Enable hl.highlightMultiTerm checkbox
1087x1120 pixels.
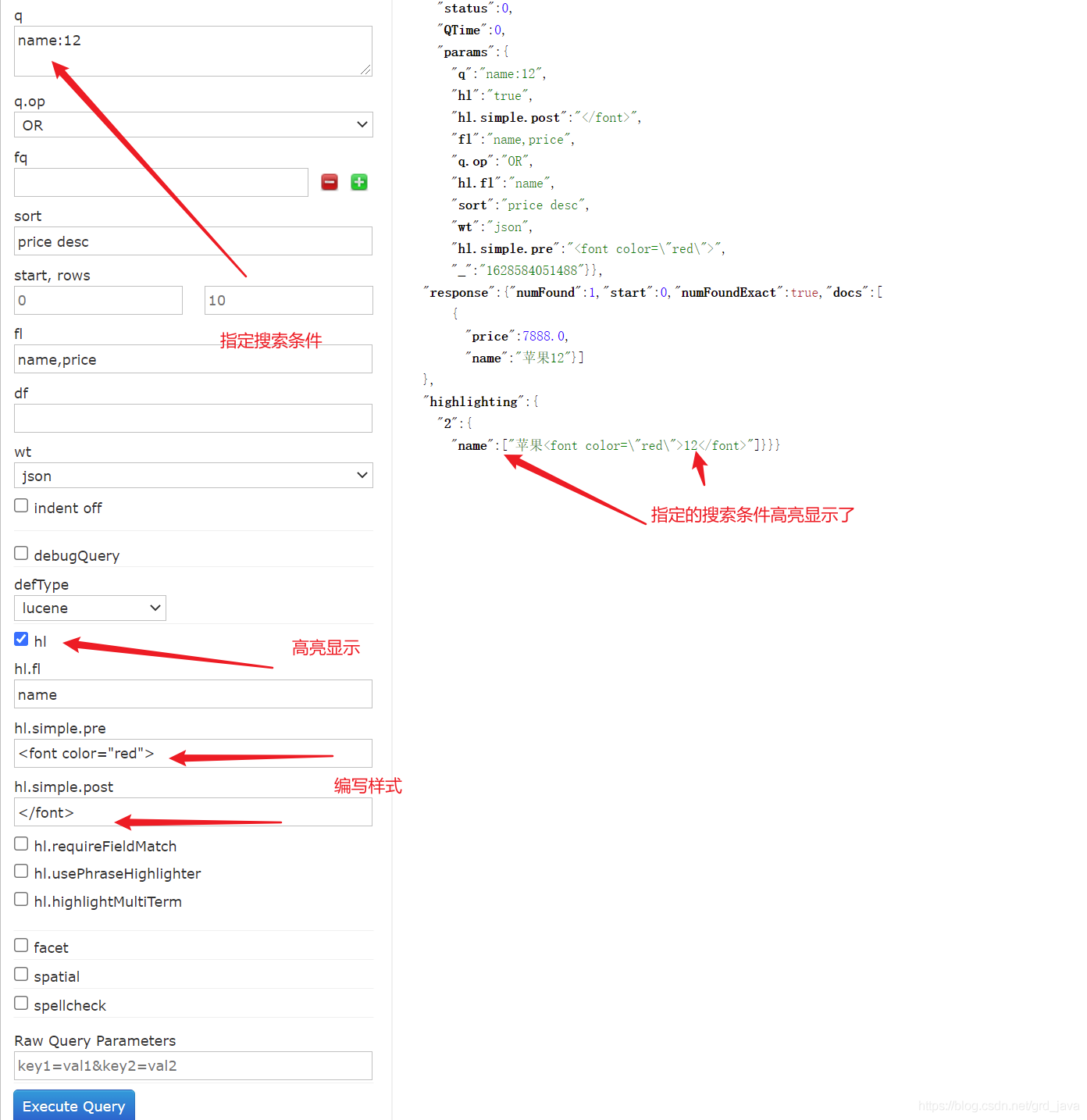(x=21, y=900)
